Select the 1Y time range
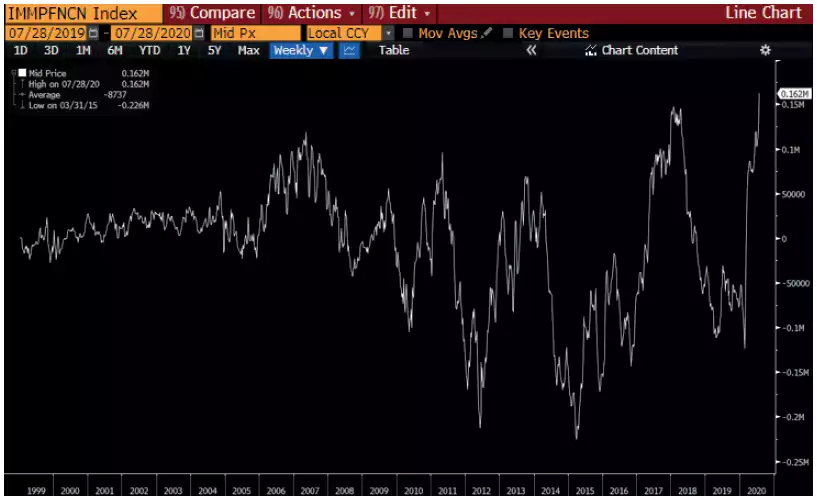 click(184, 51)
